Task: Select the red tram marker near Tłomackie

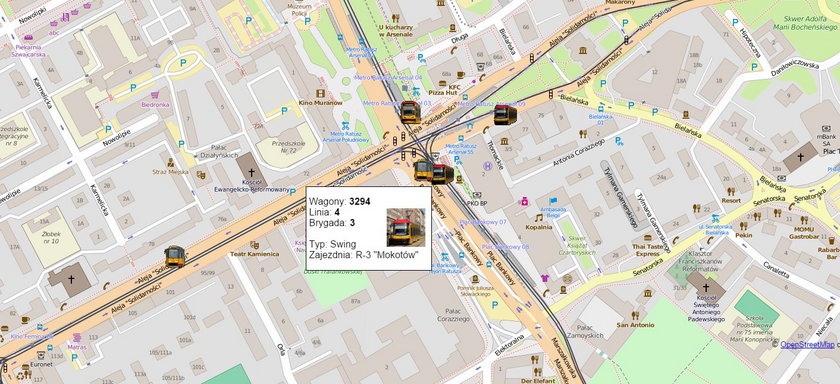Action: [x=505, y=115]
